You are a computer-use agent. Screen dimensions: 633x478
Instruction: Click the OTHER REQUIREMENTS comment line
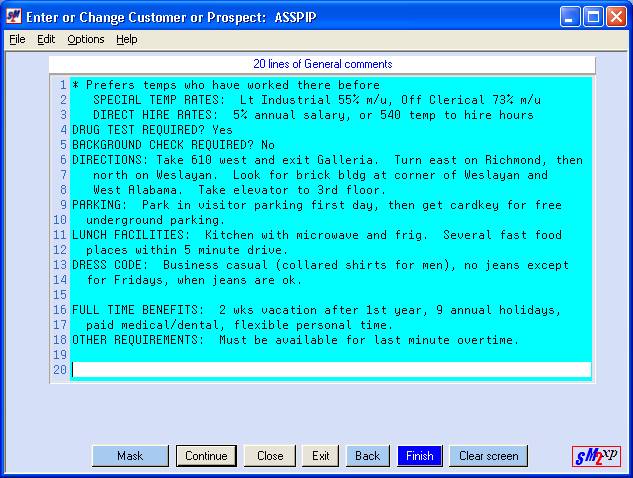[295, 340]
